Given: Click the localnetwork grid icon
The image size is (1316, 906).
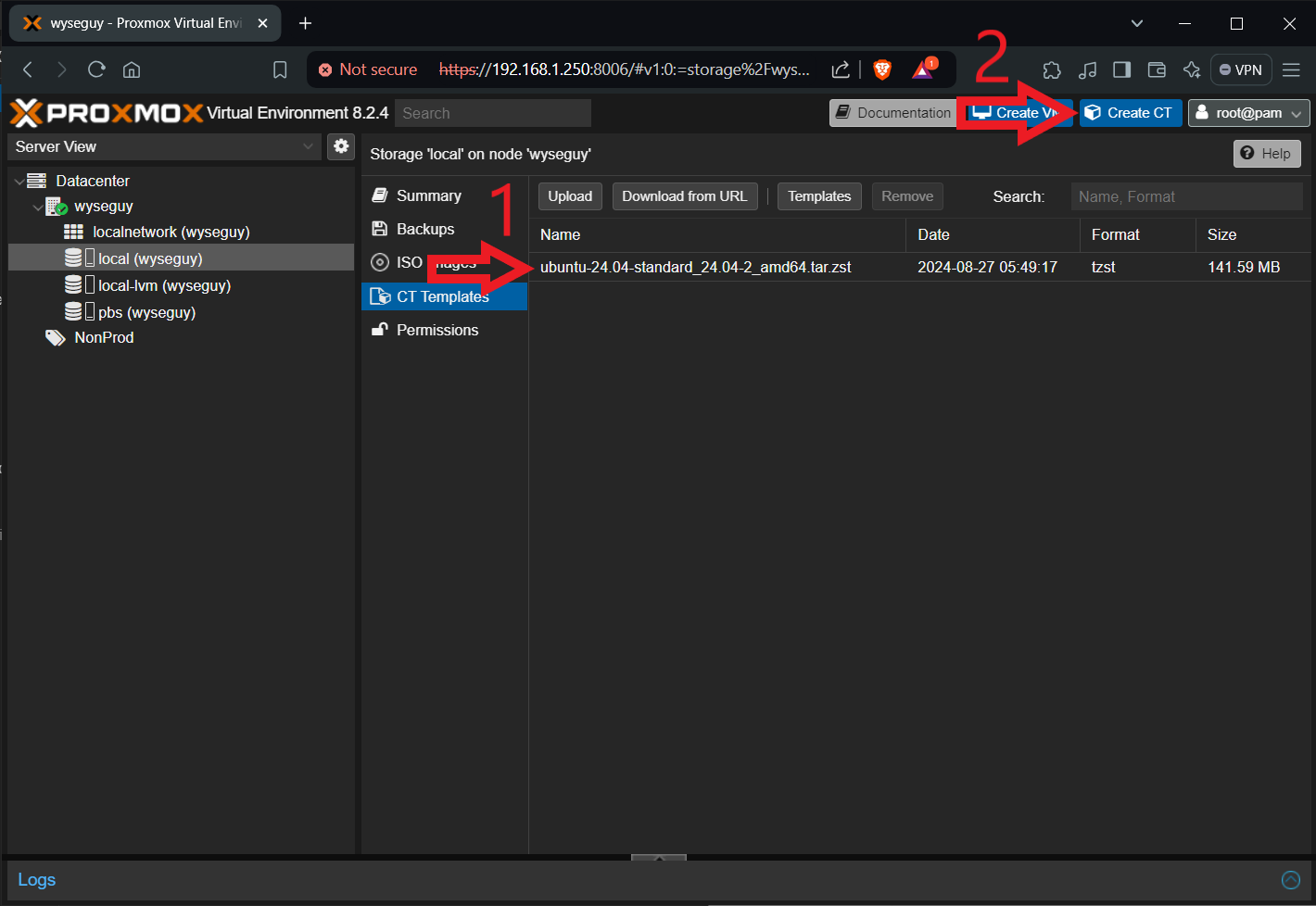Looking at the screenshot, I should click(73, 232).
